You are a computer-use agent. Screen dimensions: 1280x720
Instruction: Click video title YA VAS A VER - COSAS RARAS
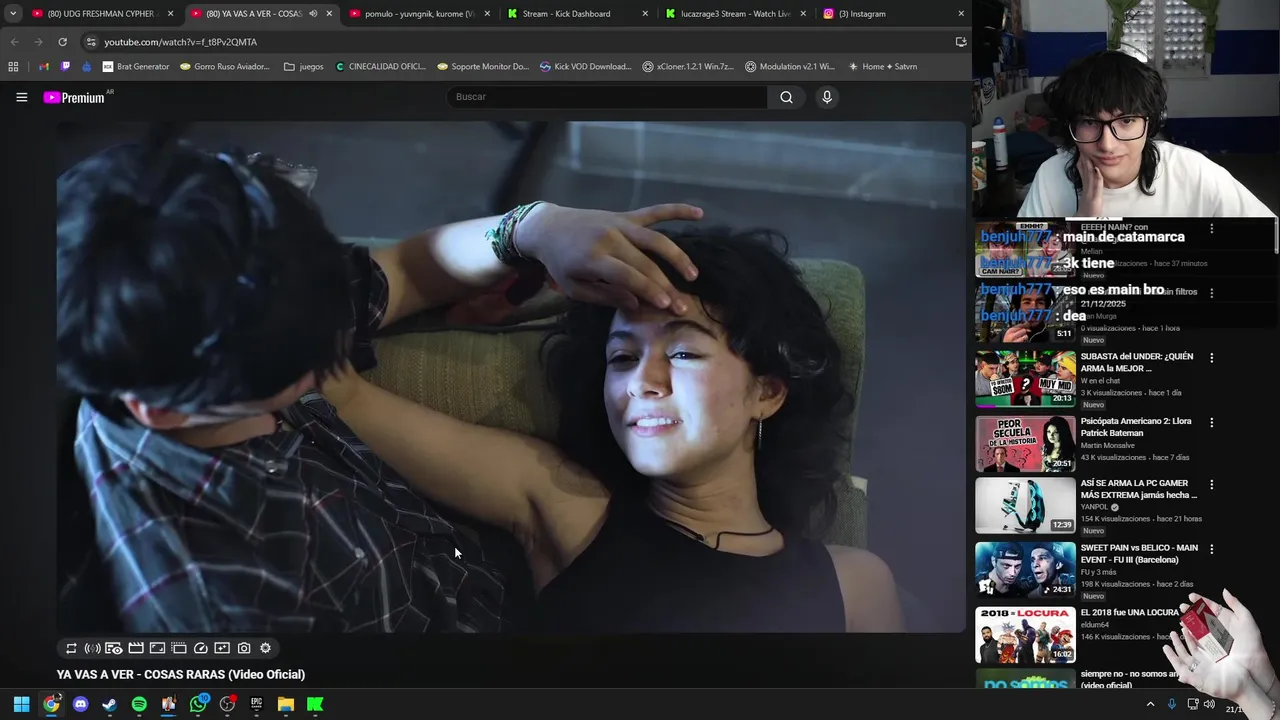tap(181, 675)
